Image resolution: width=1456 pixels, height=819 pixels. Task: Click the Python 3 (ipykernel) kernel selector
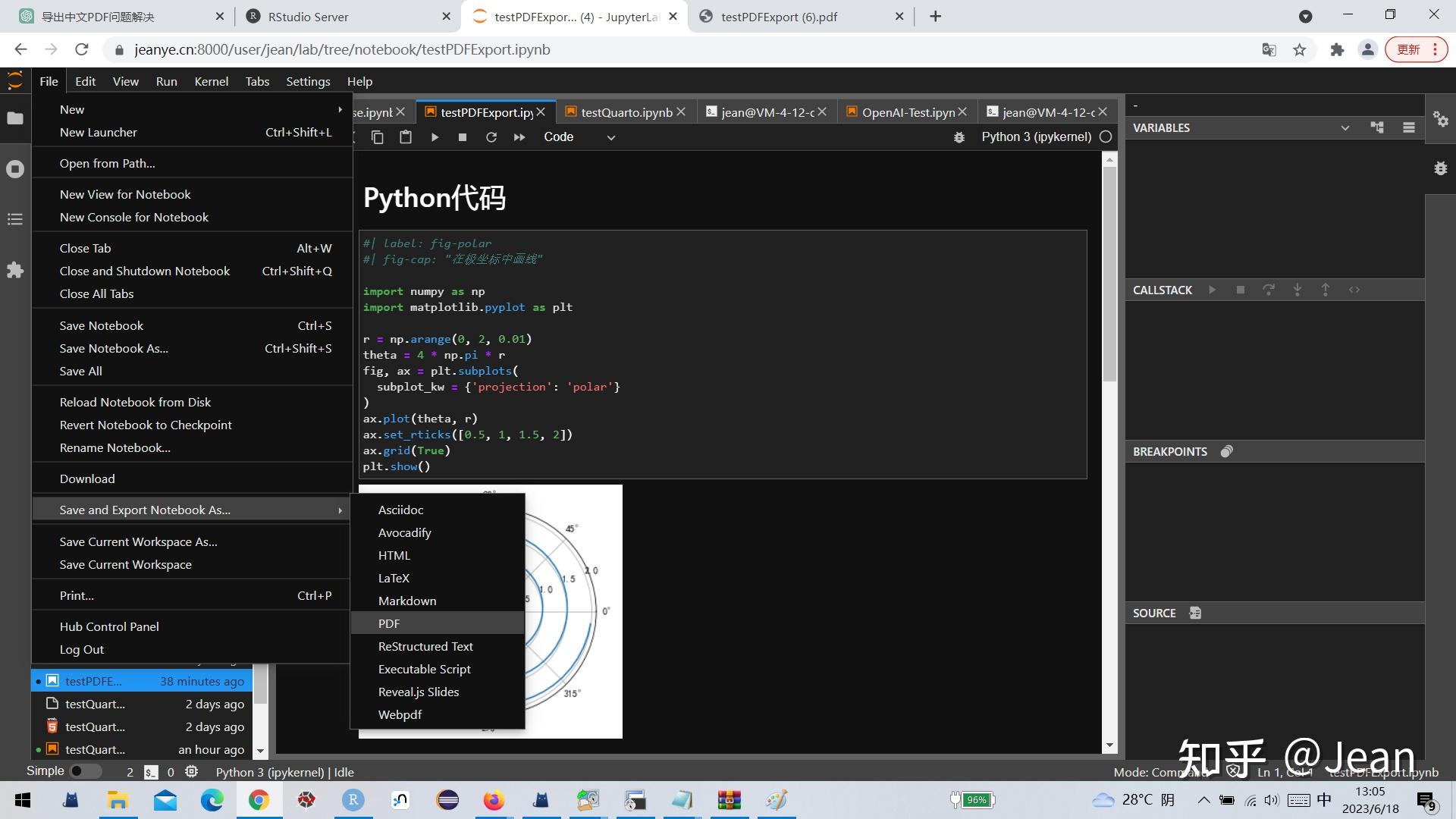point(1036,136)
